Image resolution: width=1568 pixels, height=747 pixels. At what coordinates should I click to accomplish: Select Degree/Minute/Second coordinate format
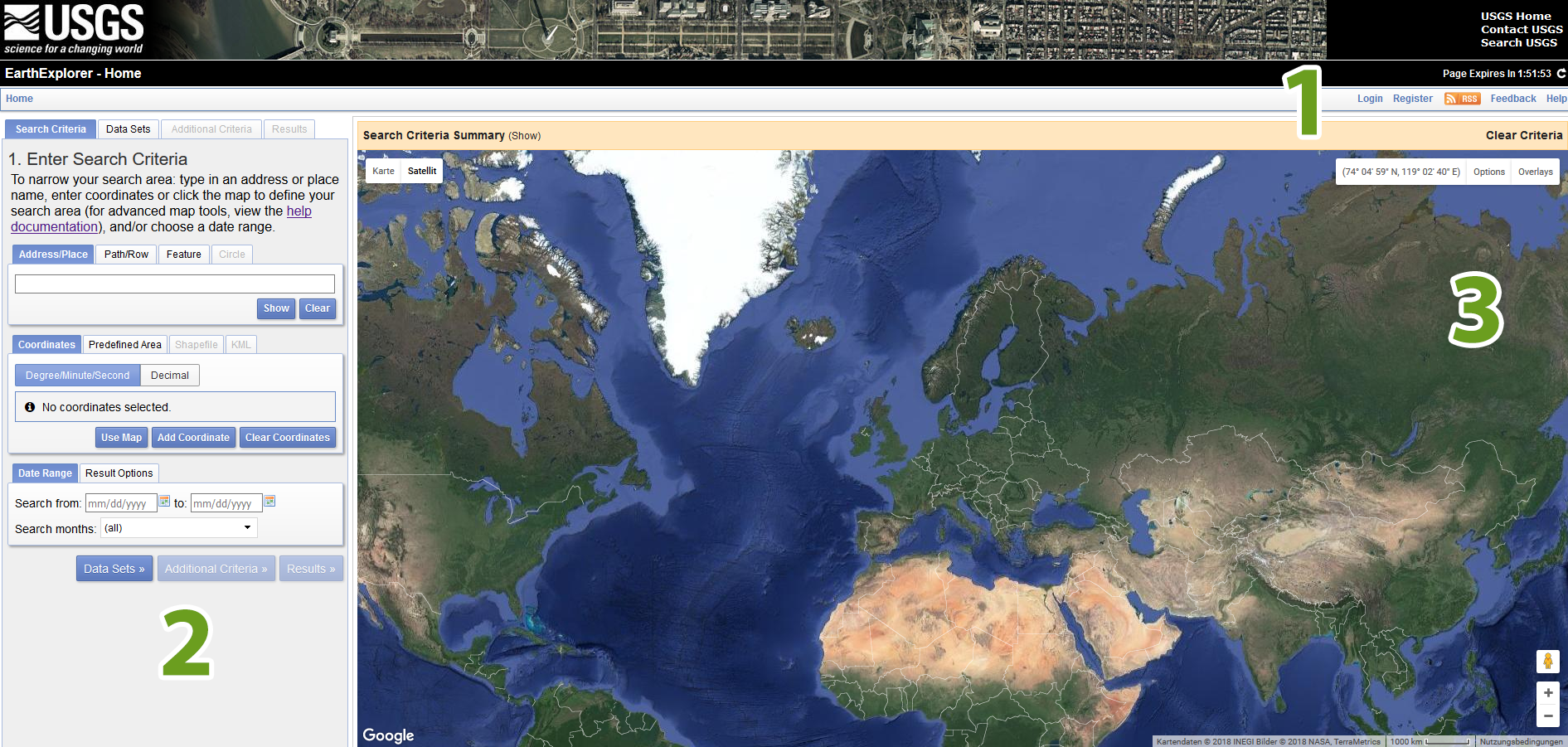[78, 376]
